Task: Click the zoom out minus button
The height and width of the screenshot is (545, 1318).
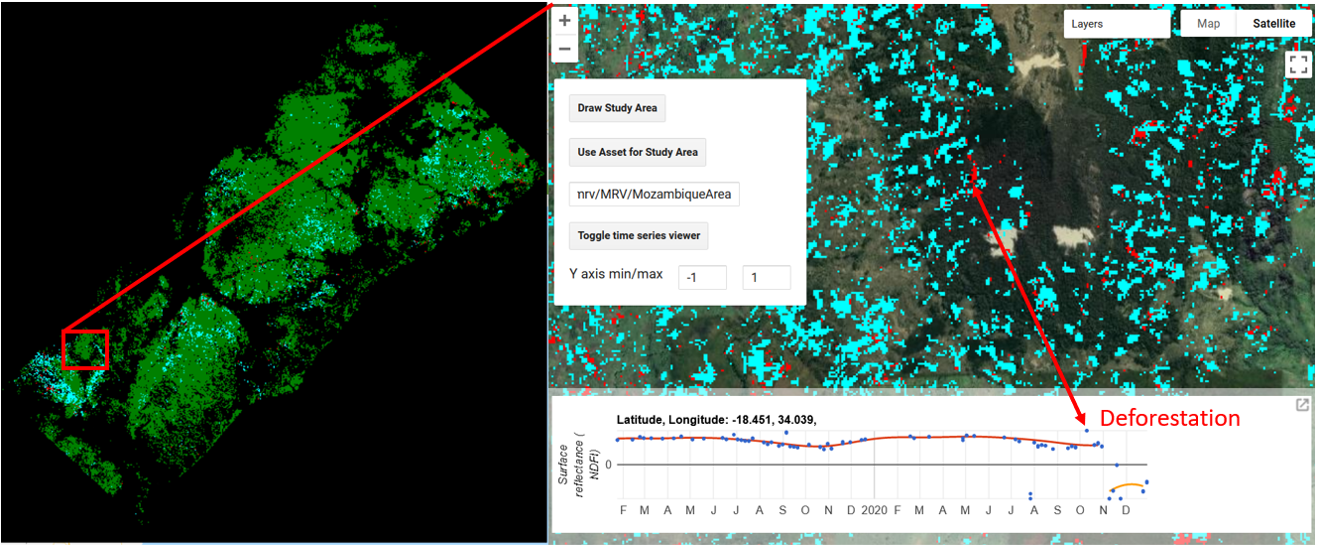Action: [565, 48]
